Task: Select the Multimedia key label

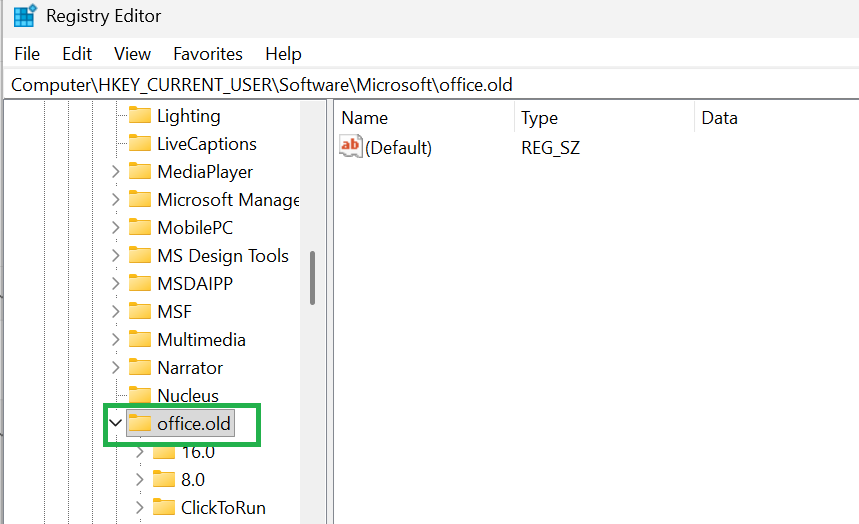Action: pos(201,339)
